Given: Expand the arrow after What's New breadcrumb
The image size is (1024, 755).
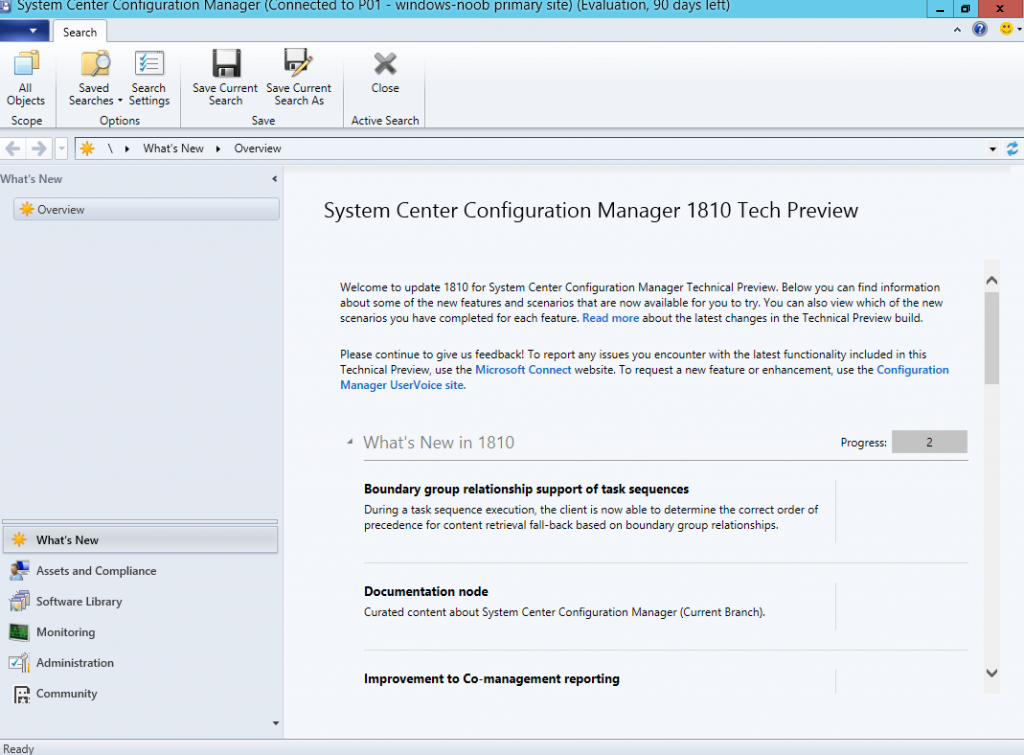Looking at the screenshot, I should [218, 149].
